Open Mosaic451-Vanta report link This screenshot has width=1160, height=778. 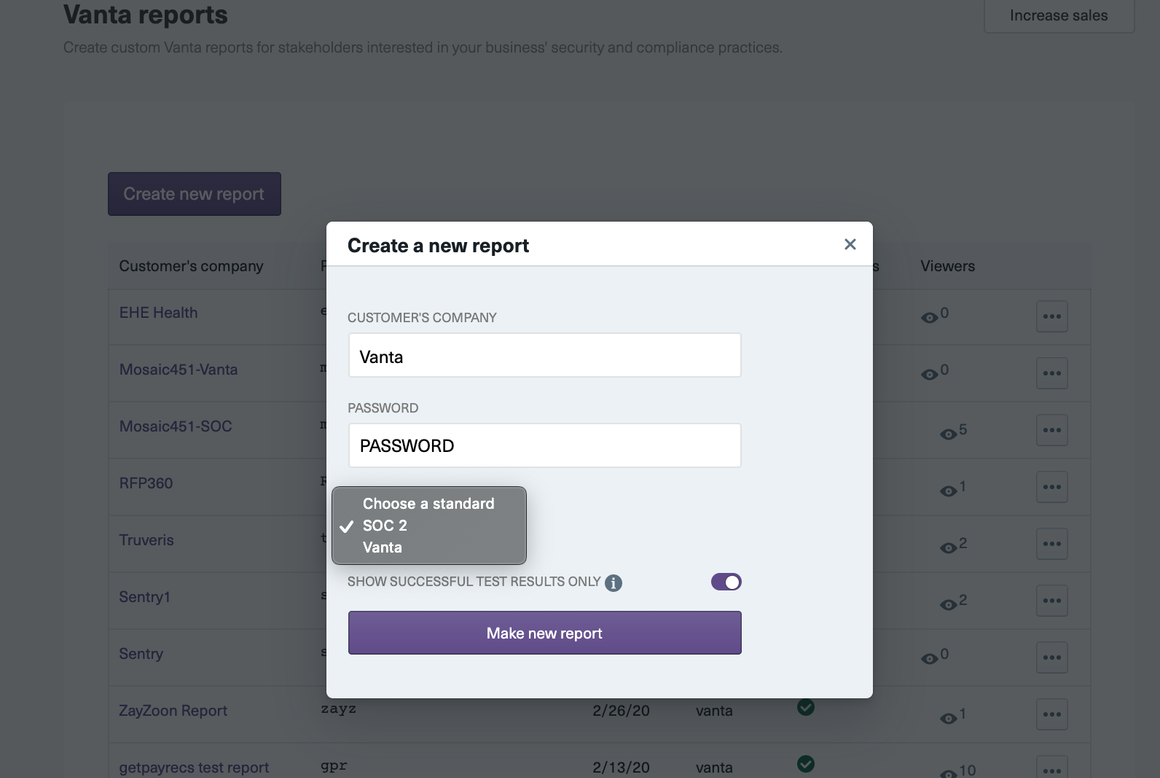(x=178, y=370)
